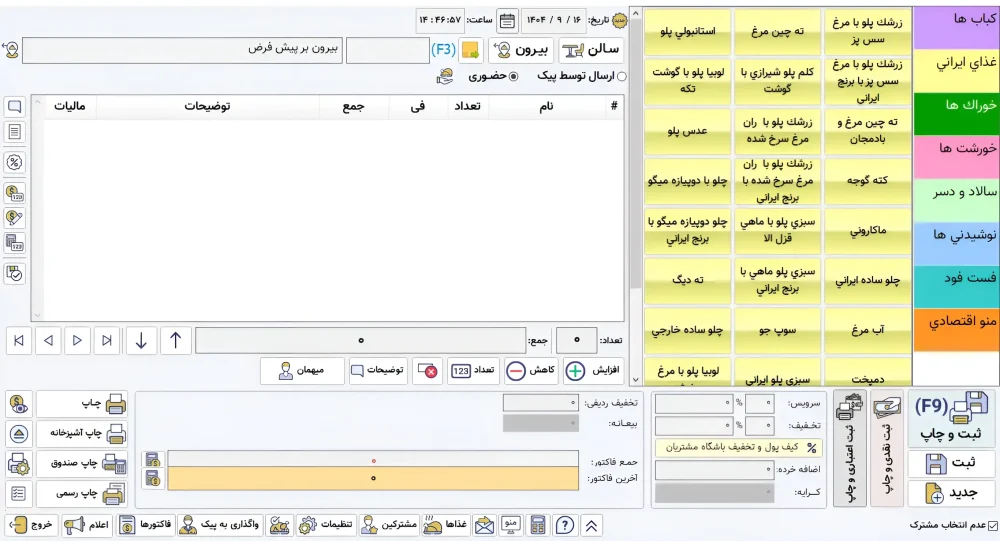Open مشترکین customers button
The image size is (1000, 541).
tap(389, 525)
